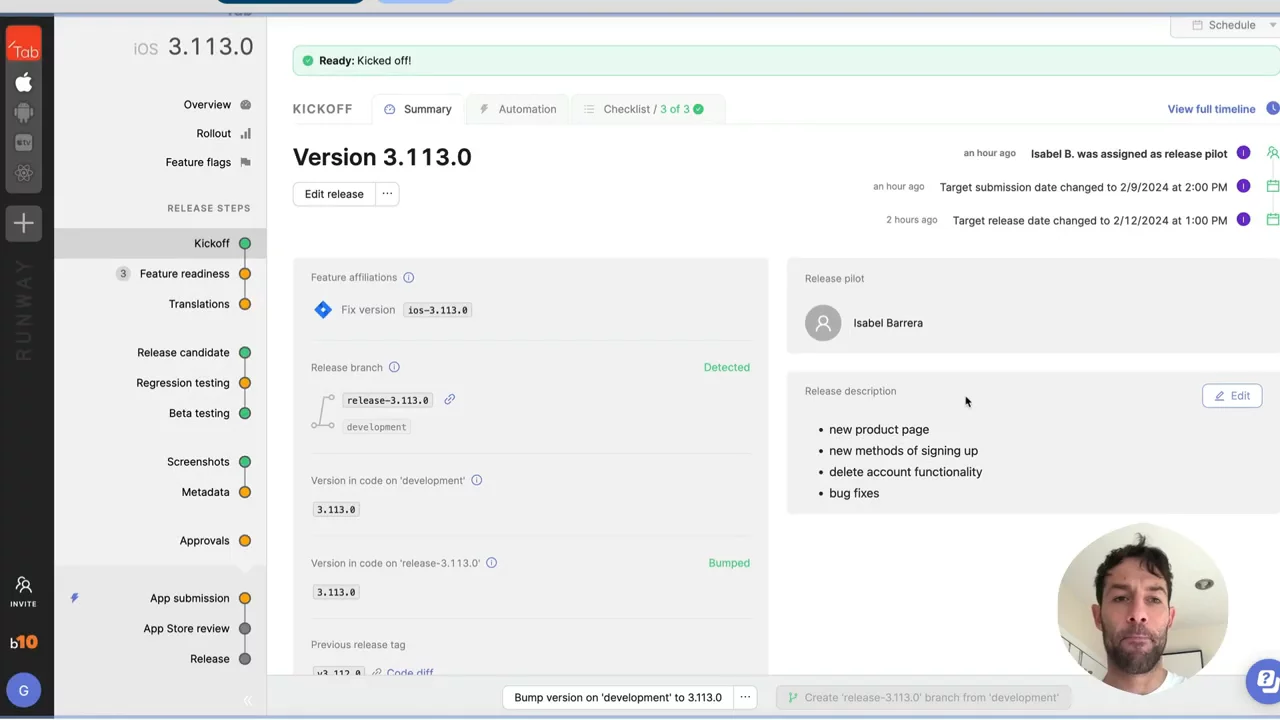
Task: Open the Invite teammates icon
Action: tap(23, 591)
